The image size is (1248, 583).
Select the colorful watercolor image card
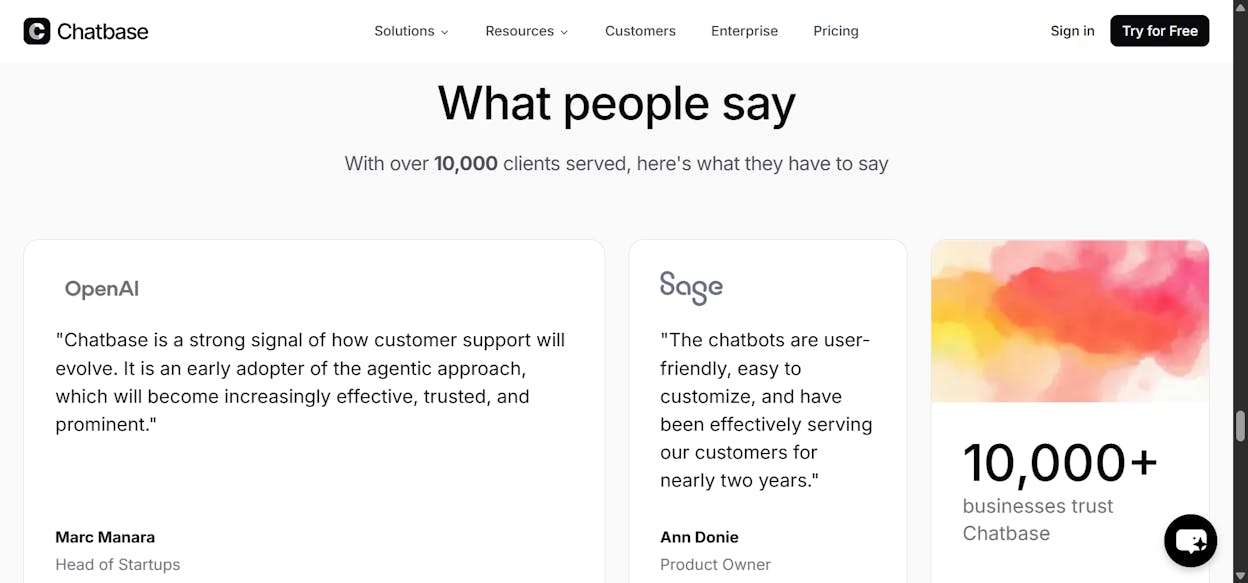tap(1070, 321)
